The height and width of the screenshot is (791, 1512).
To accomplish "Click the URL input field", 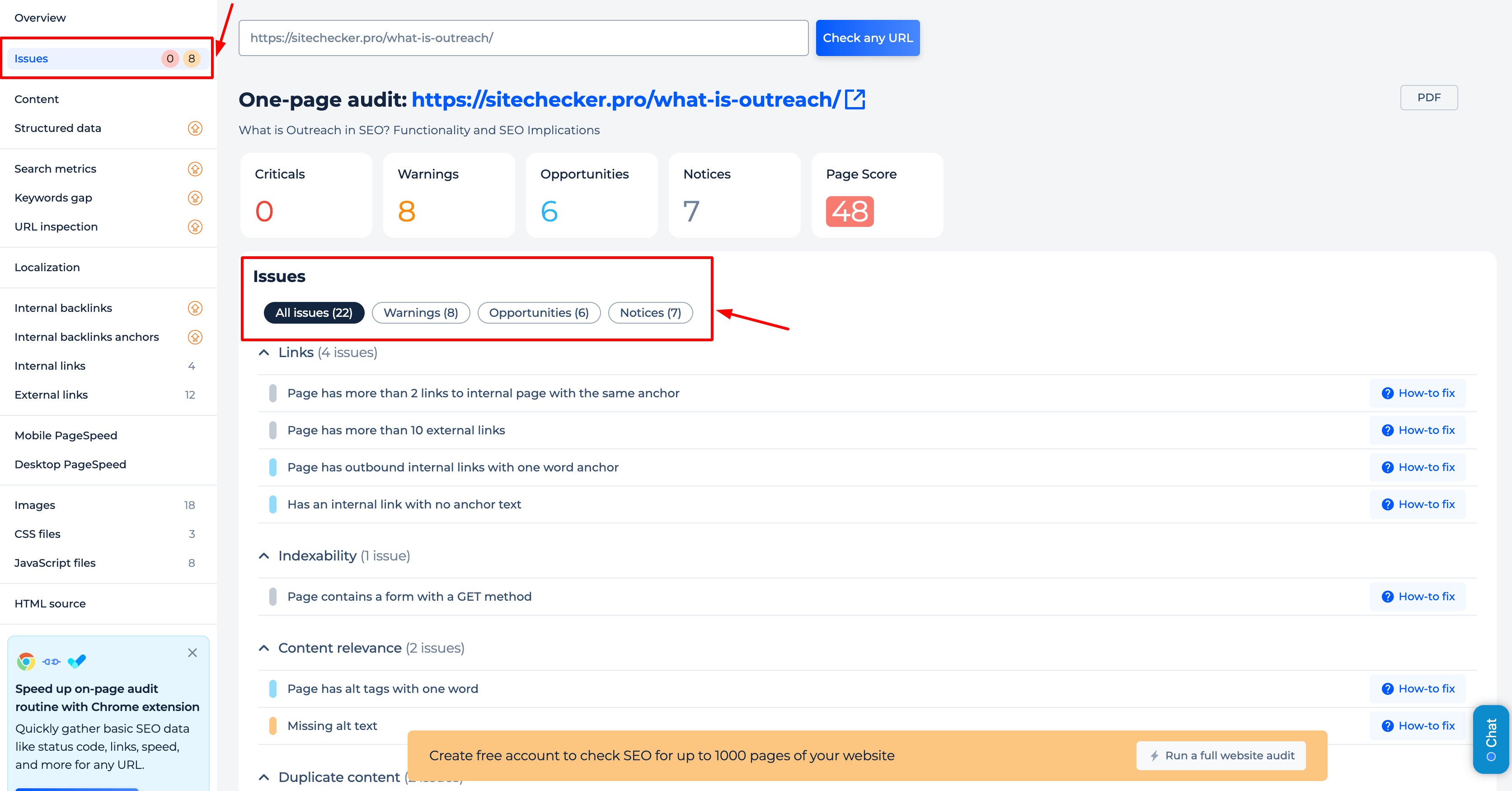I will coord(524,38).
